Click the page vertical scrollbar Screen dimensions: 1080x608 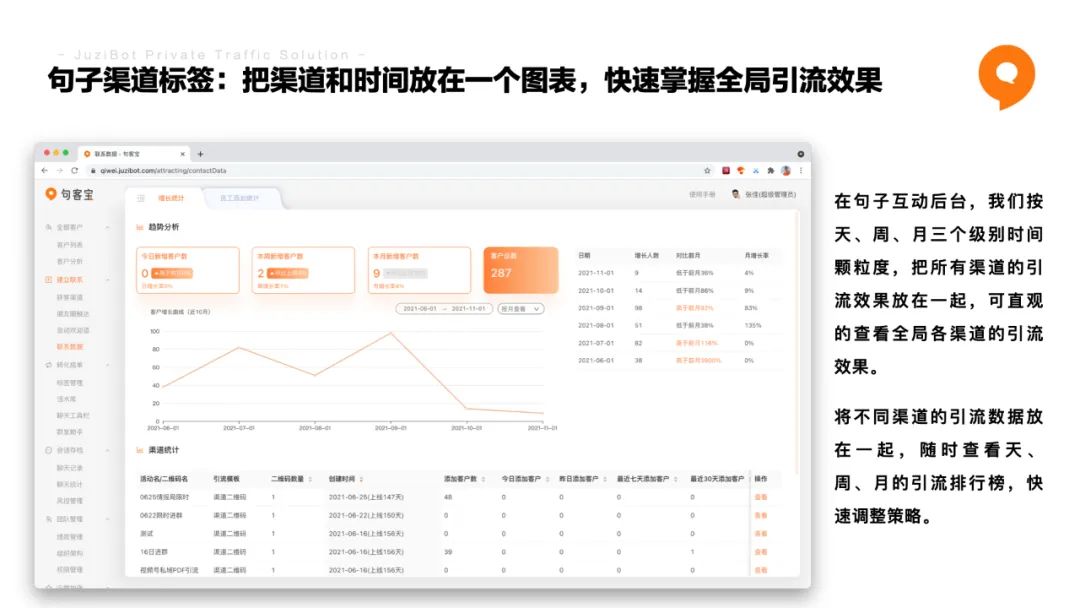798,343
